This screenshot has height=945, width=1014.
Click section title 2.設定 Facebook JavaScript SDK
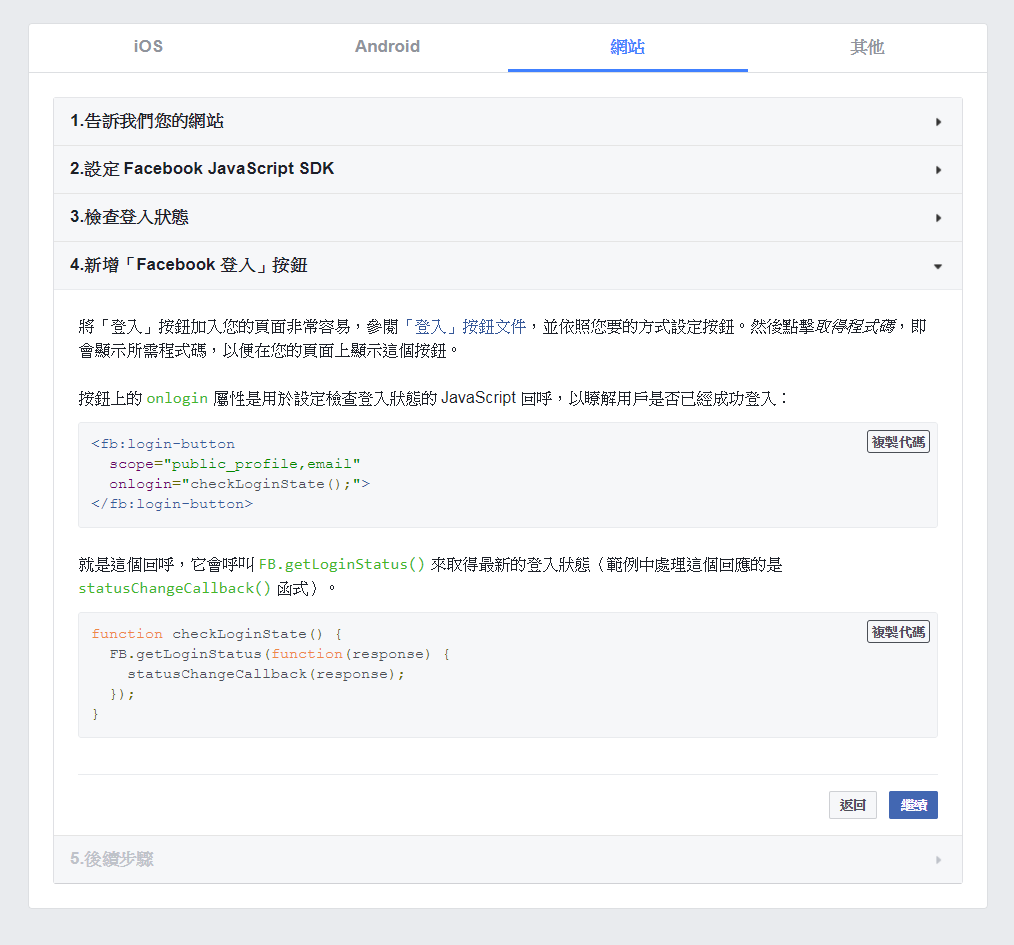tap(202, 169)
